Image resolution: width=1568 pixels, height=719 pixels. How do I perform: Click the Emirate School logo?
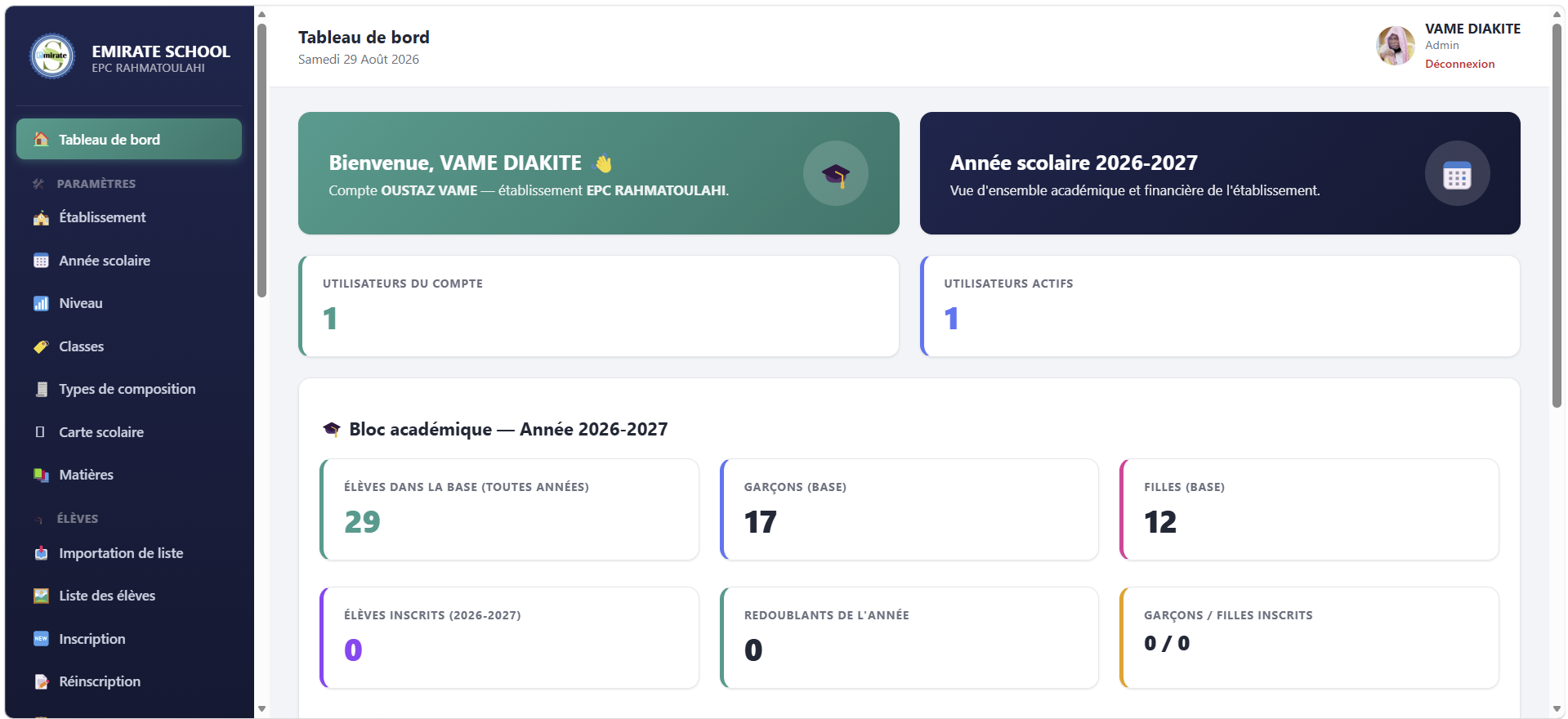[x=52, y=56]
